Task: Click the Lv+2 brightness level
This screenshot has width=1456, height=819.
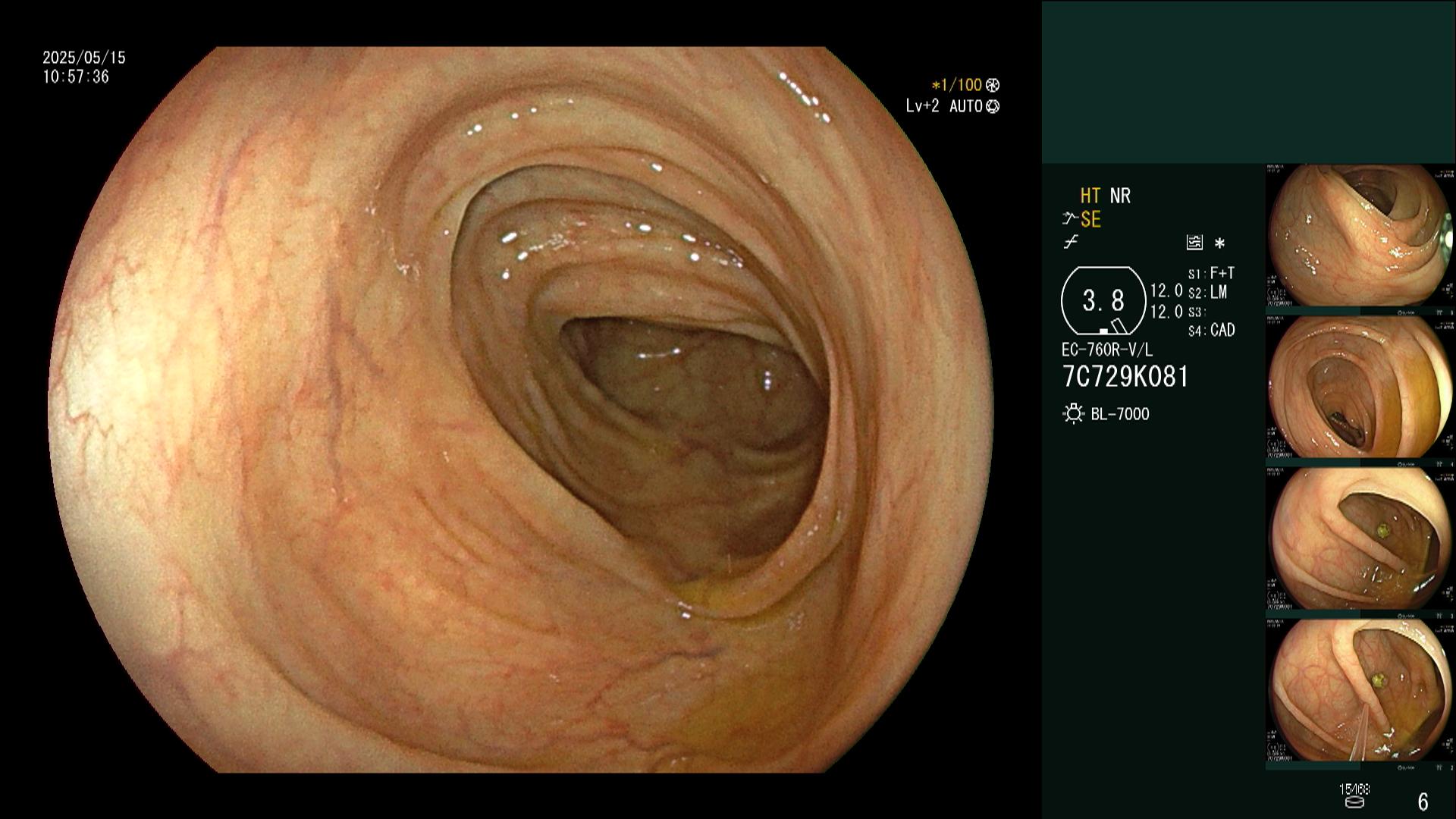Action: pyautogui.click(x=922, y=106)
